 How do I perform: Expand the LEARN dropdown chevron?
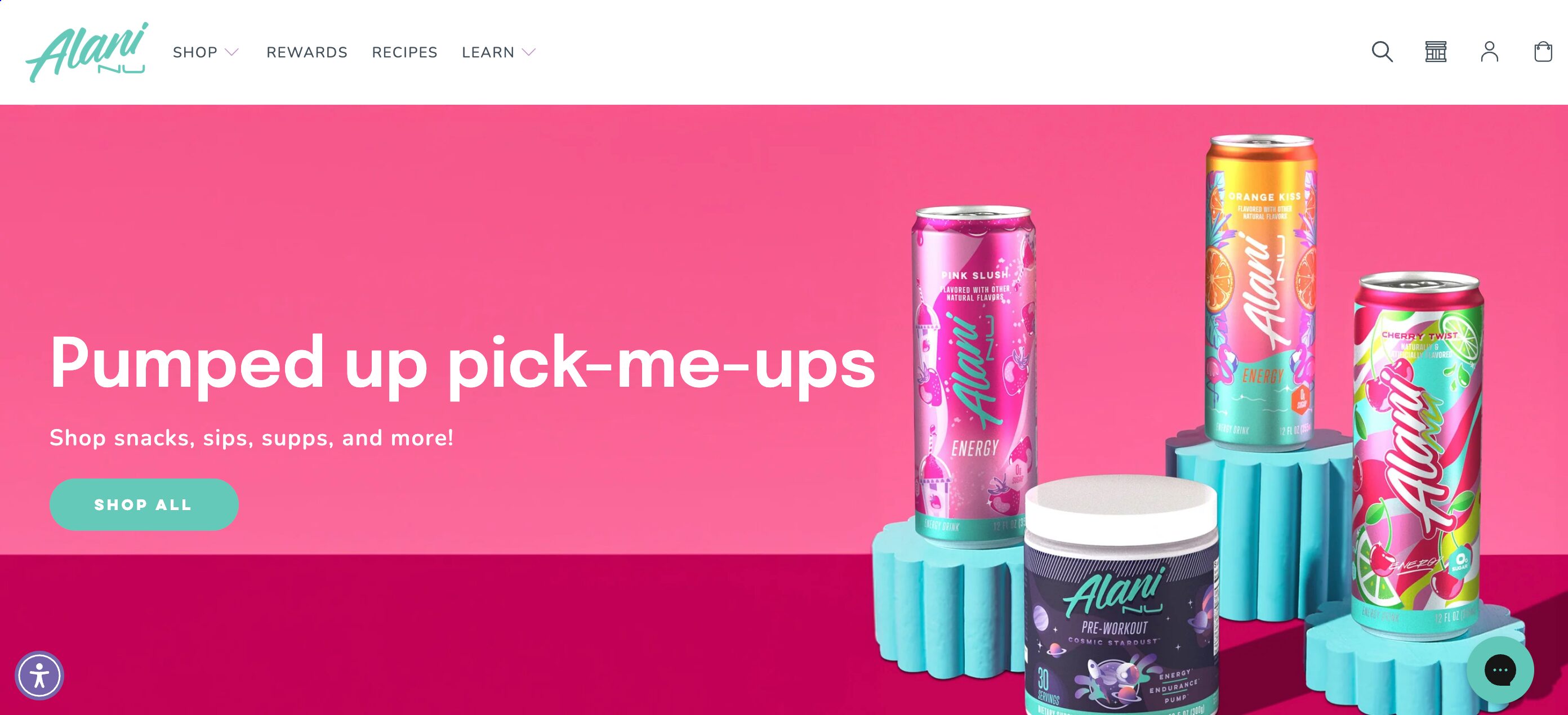(x=528, y=52)
